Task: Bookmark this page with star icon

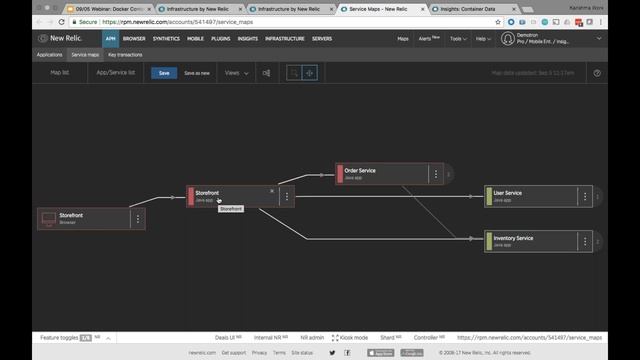Action: tap(498, 22)
